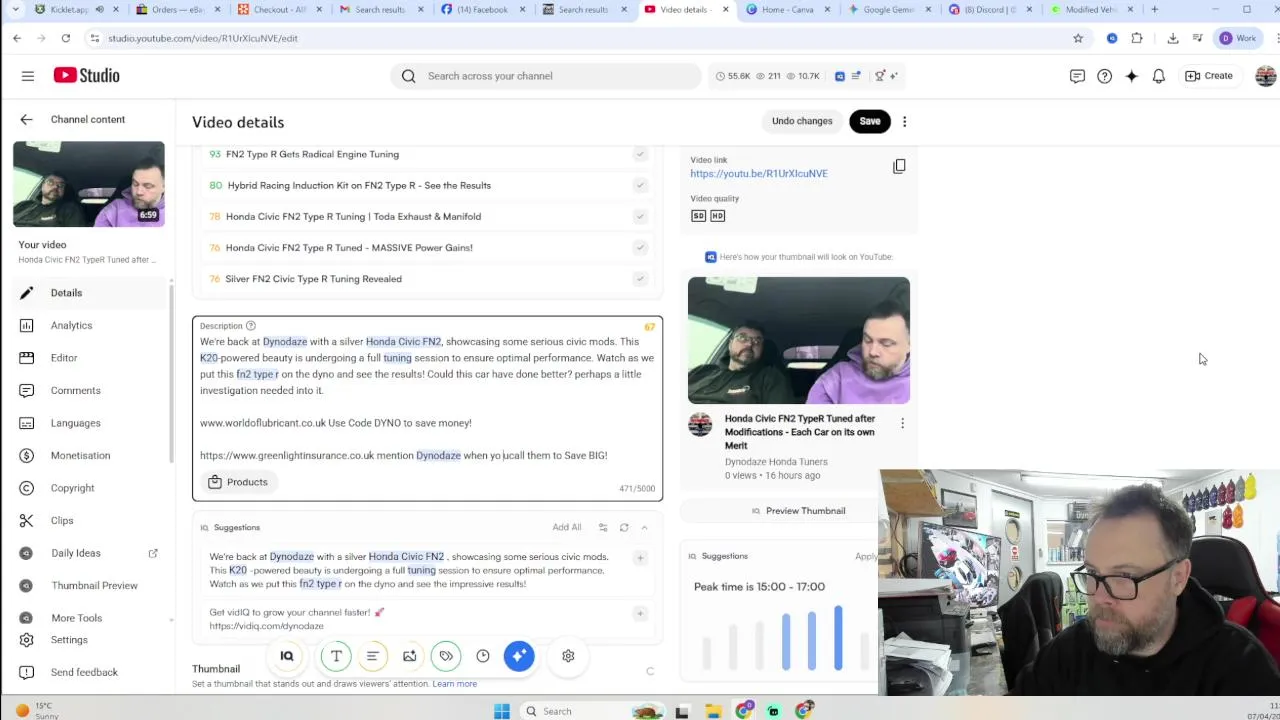Open the channel account avatar

point(1265,76)
